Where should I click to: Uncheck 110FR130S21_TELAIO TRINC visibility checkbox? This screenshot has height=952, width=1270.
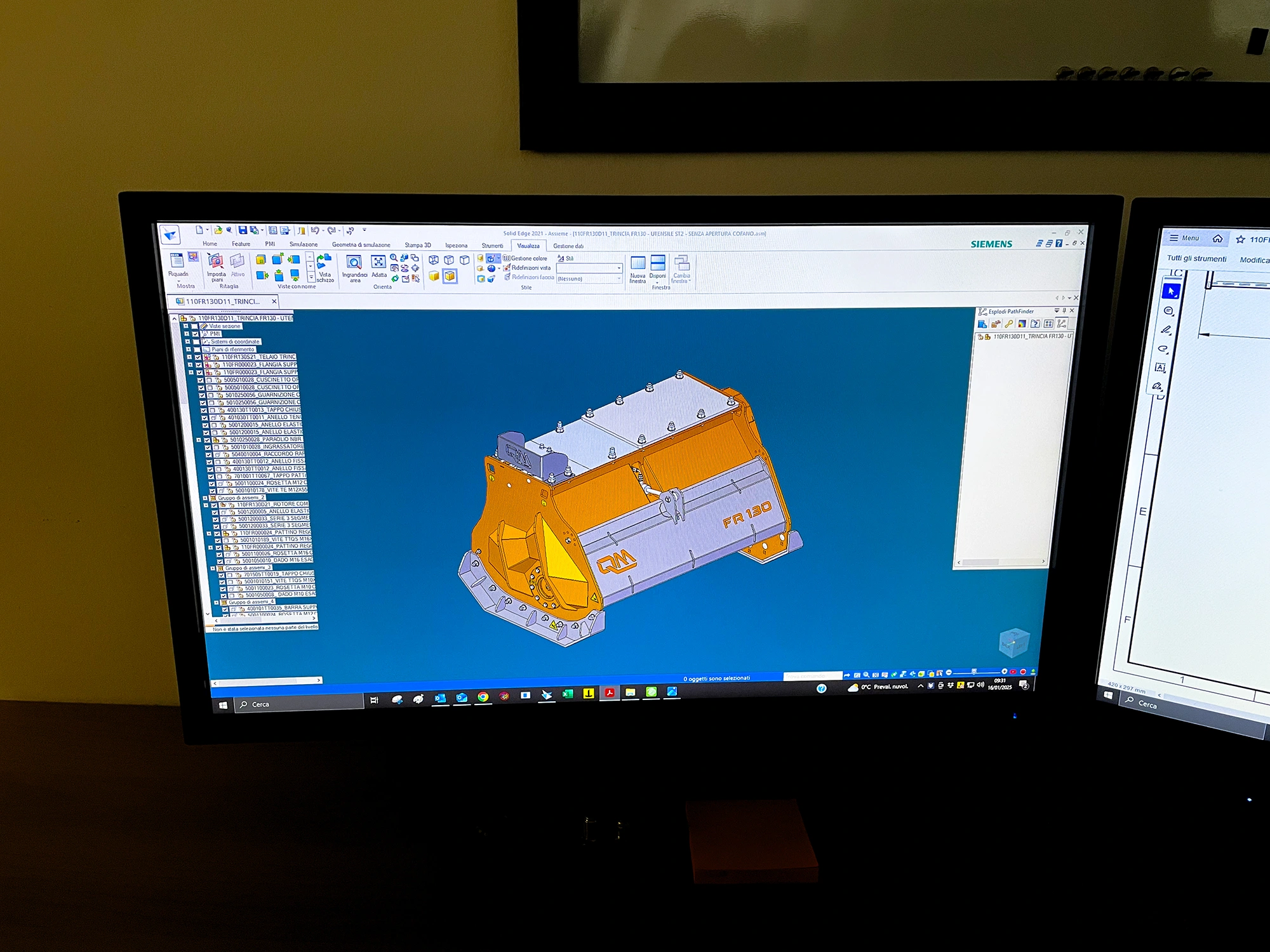pos(197,357)
